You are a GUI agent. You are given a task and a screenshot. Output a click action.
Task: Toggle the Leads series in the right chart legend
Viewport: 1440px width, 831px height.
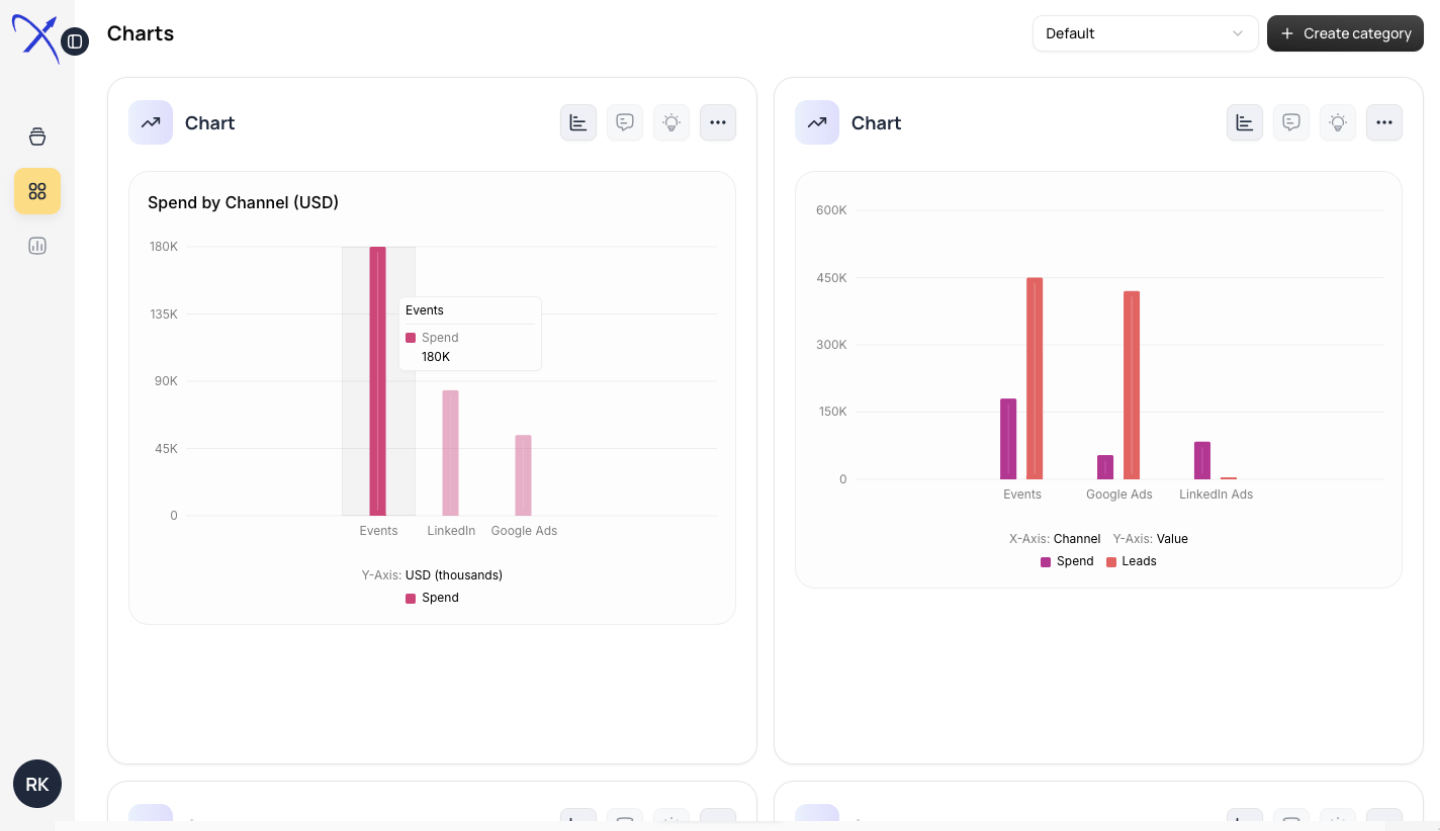1131,561
